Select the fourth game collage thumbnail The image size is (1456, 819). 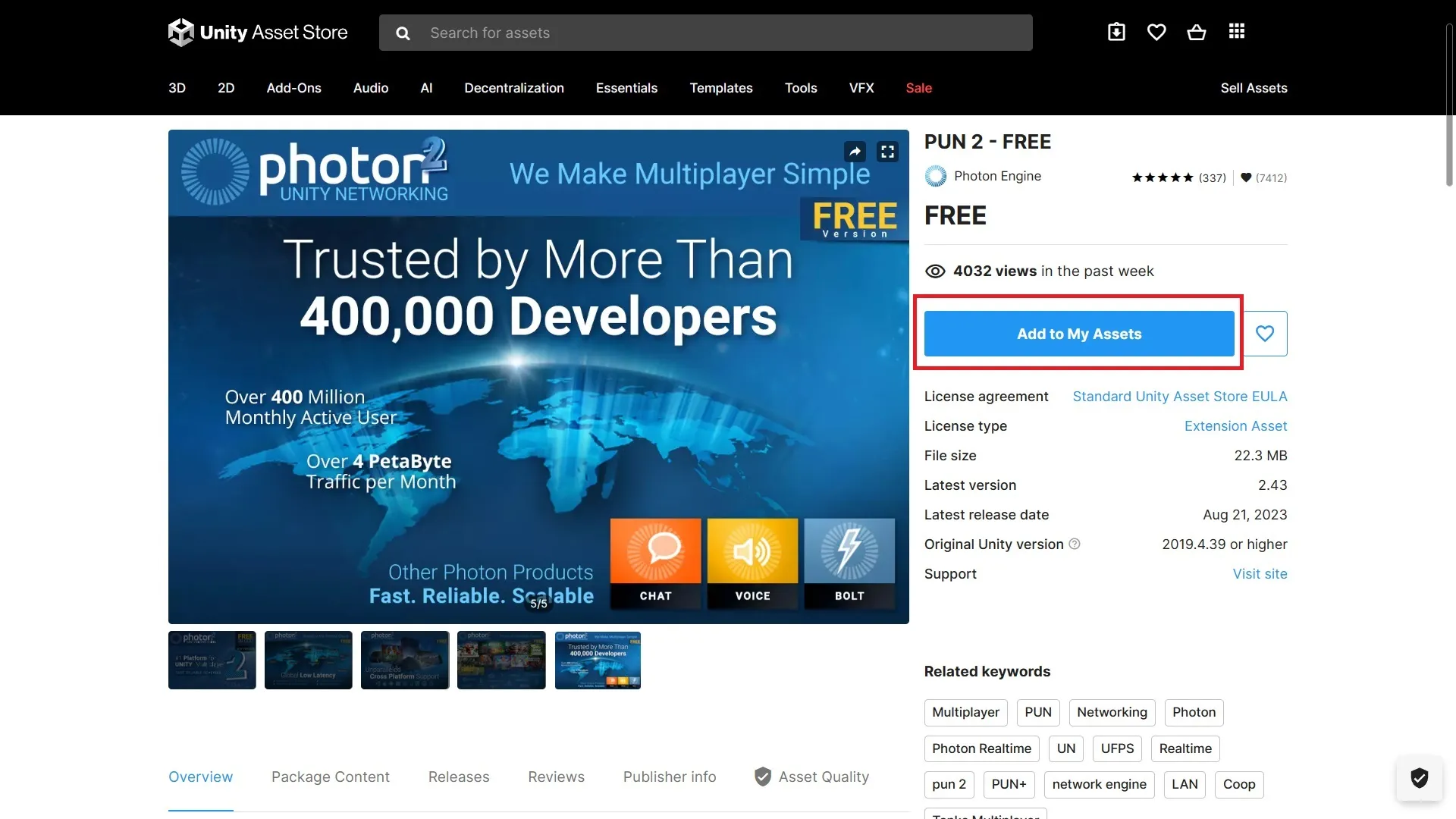point(501,661)
